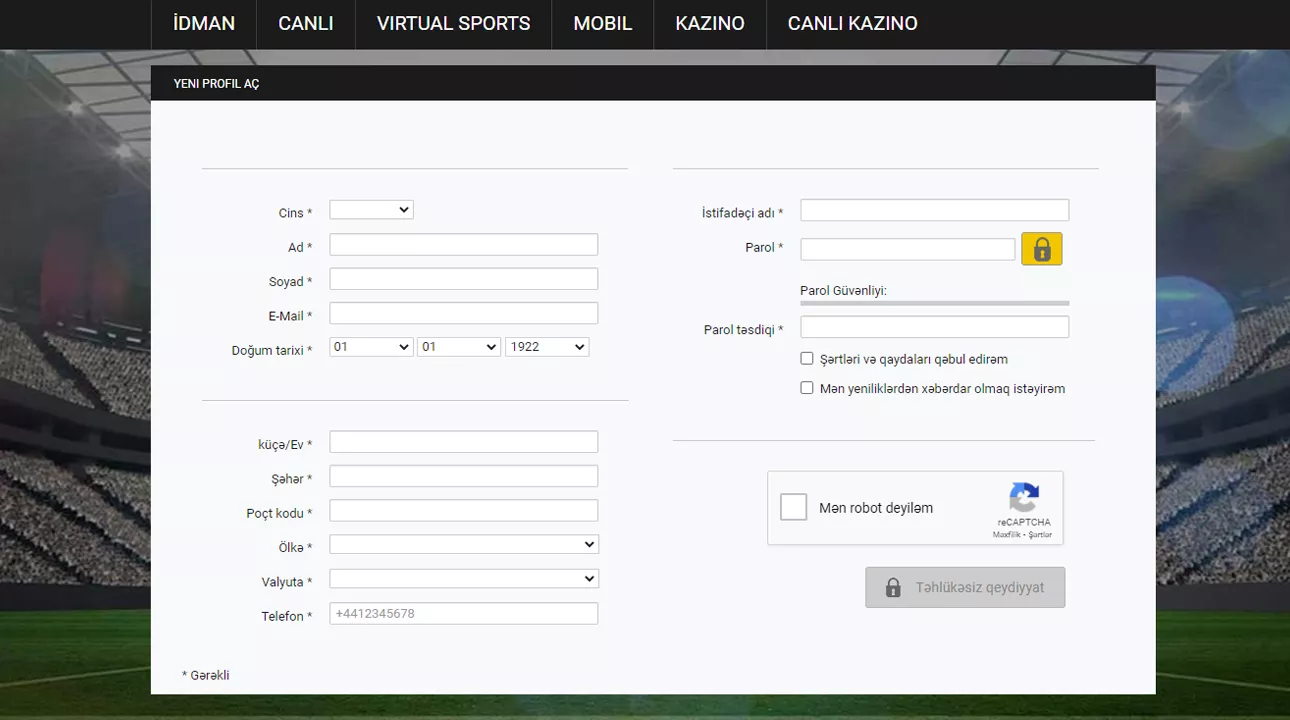Click the İstifadəçi adı text field
The height and width of the screenshot is (720, 1290).
click(x=934, y=211)
